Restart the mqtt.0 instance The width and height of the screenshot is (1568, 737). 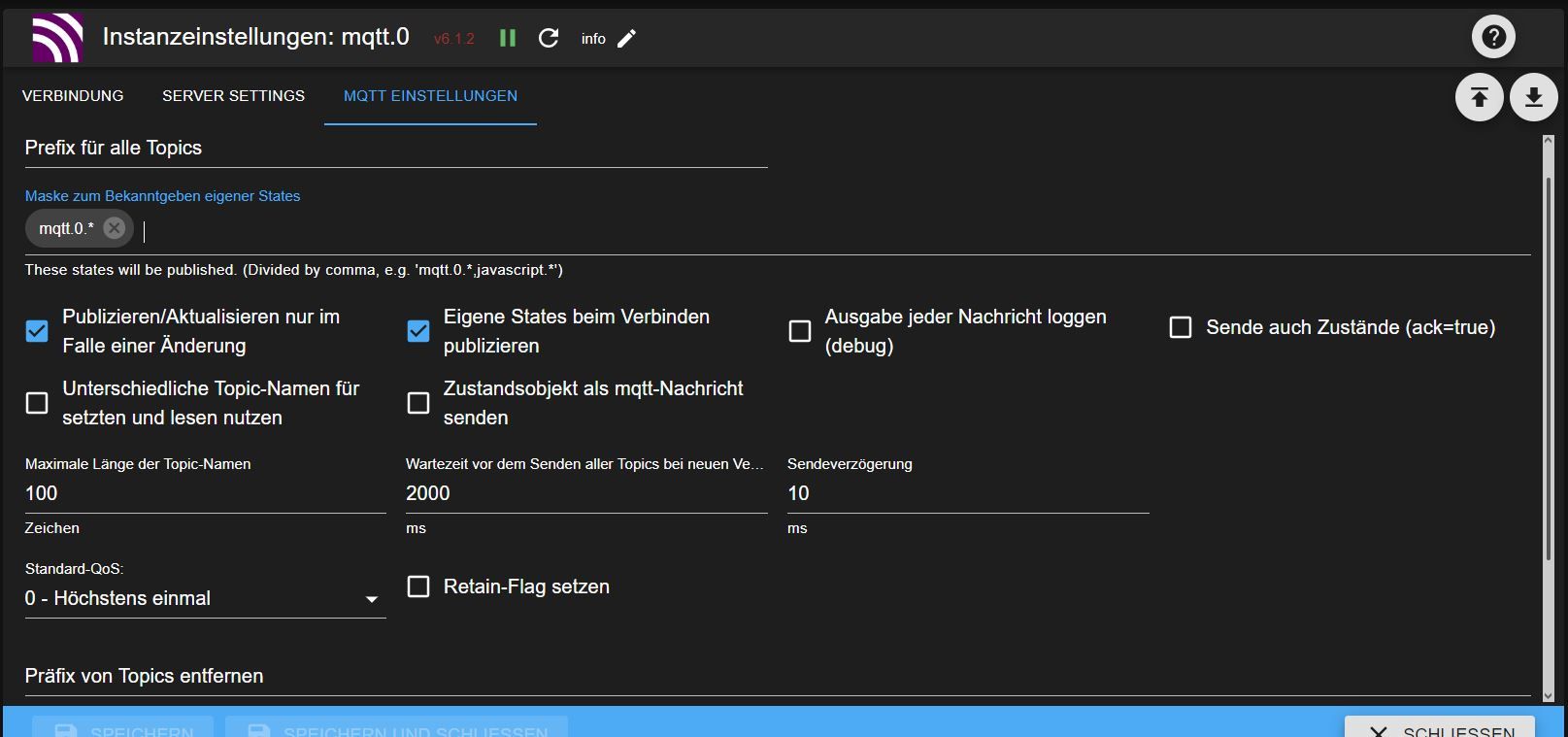(549, 38)
